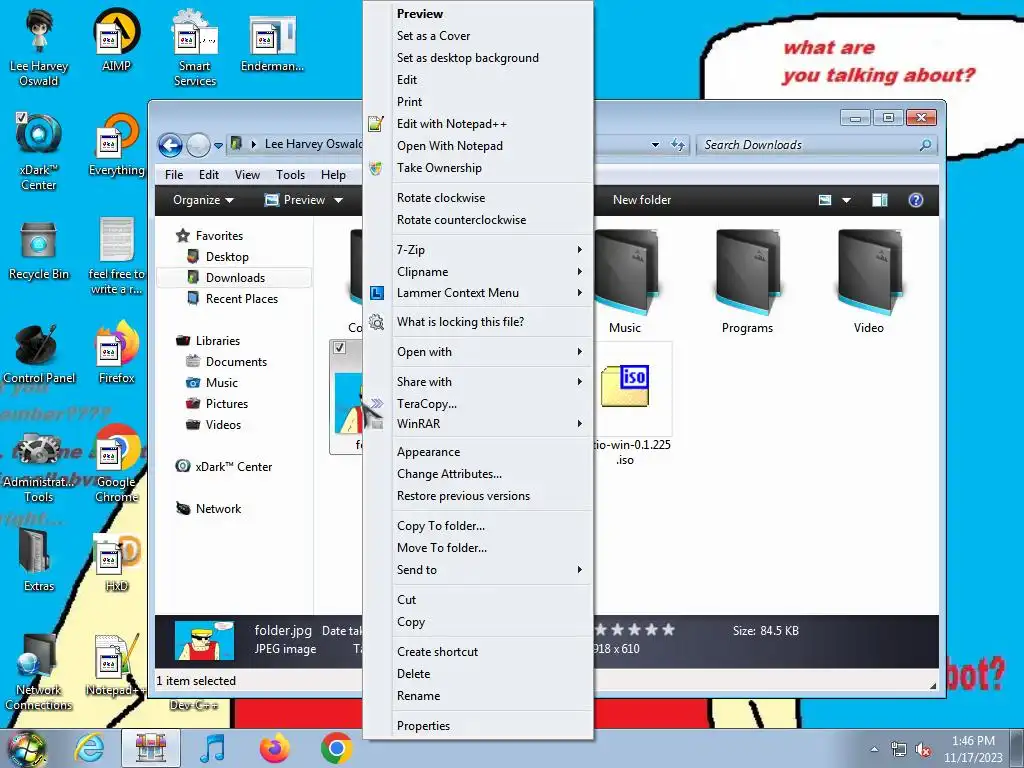Select Properties in context menu

423,726
